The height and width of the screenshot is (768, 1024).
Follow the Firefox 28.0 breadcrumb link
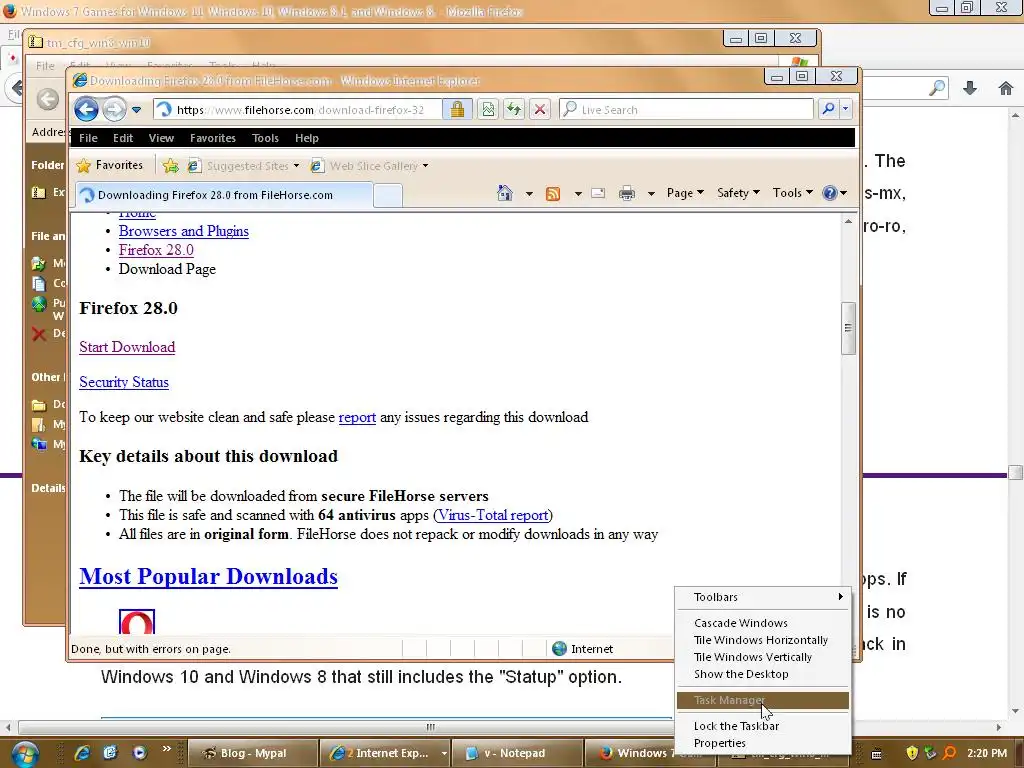[x=156, y=250]
